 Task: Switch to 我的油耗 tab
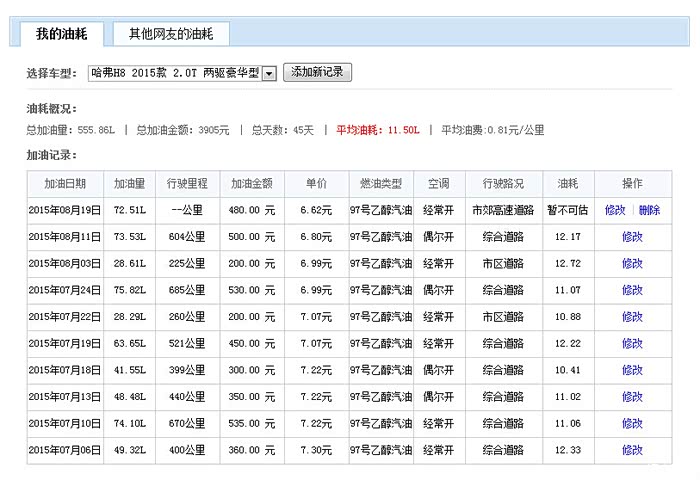[x=61, y=34]
